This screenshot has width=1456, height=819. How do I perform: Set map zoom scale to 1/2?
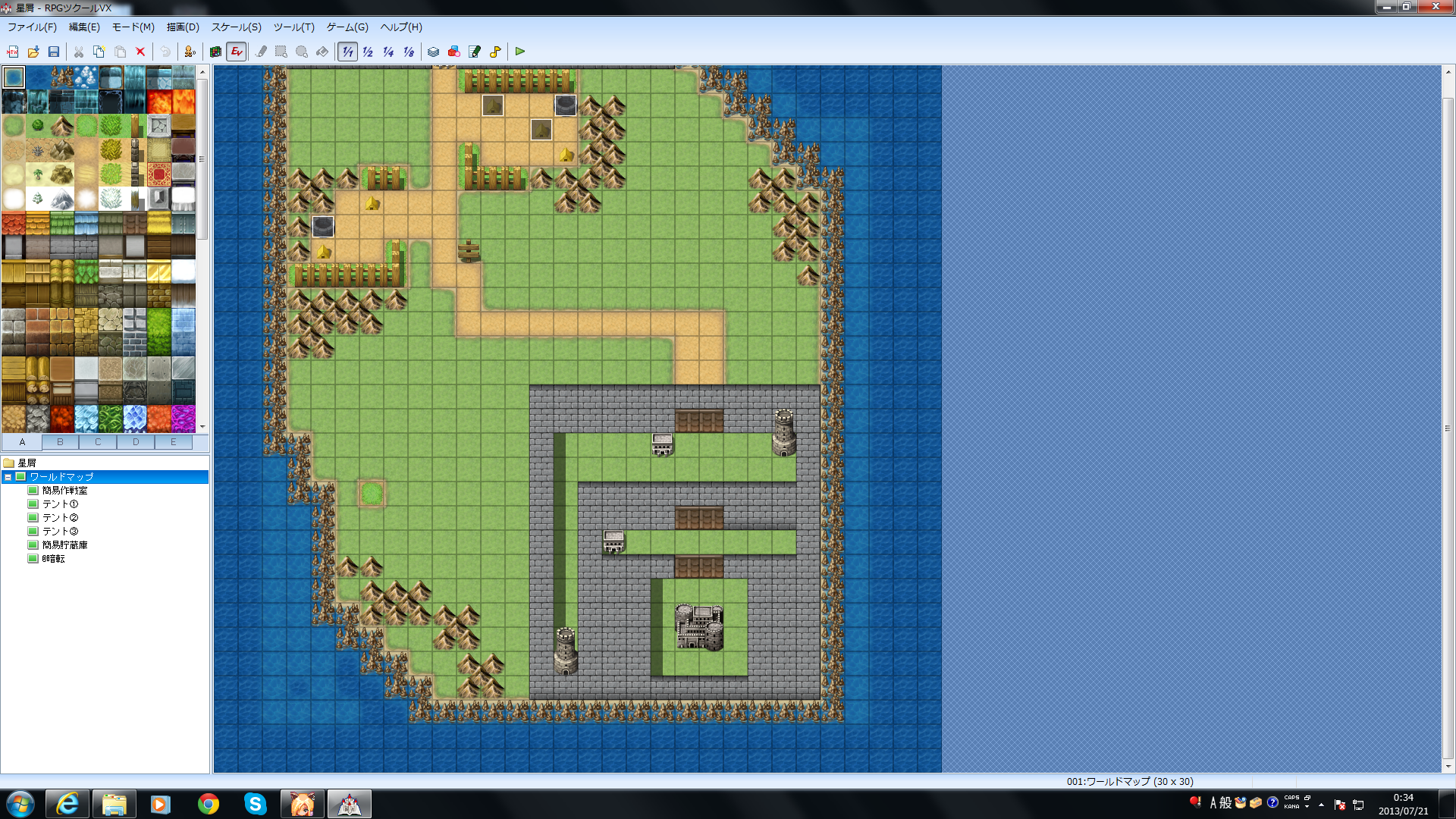coord(368,52)
